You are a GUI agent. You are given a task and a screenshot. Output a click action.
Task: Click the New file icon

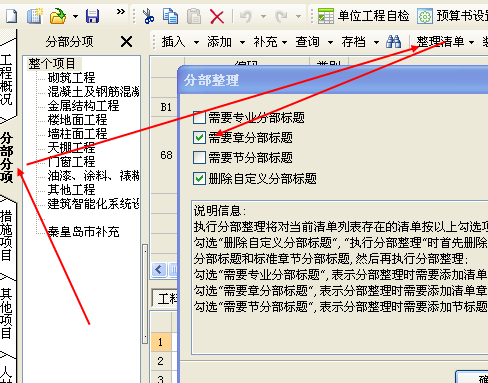tap(11, 16)
